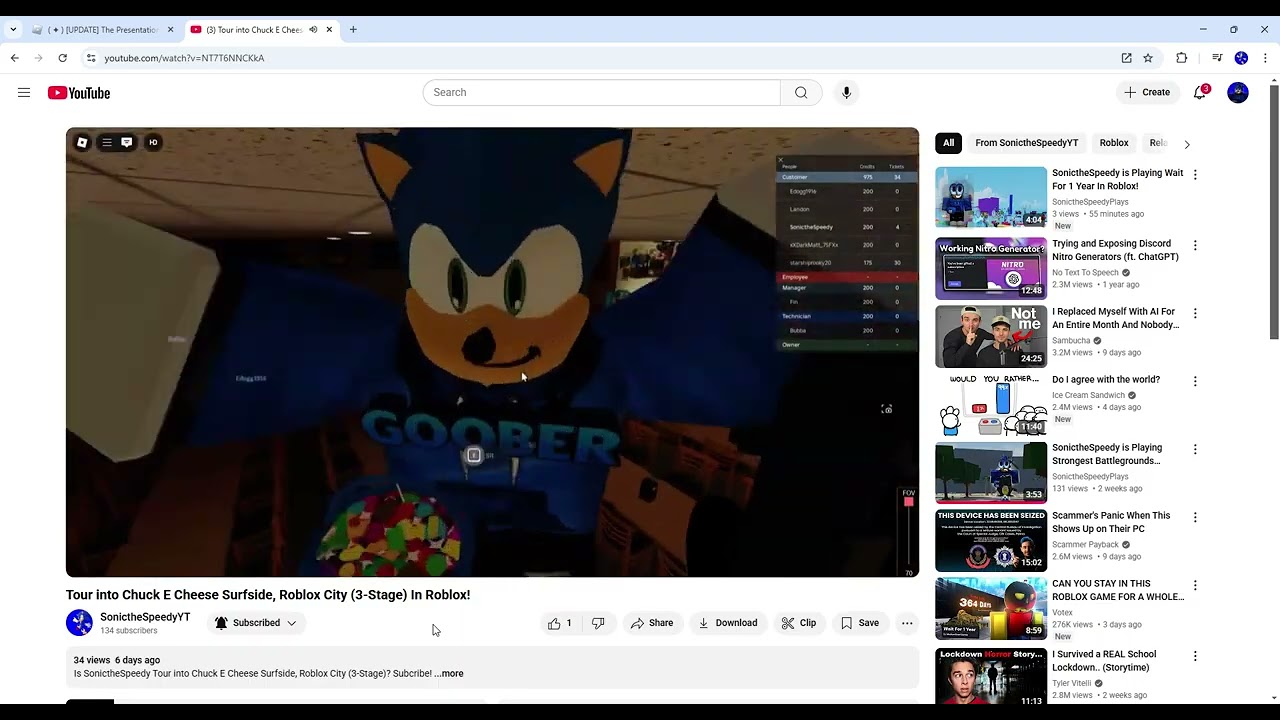
Task: Click the Download button
Action: pos(727,623)
